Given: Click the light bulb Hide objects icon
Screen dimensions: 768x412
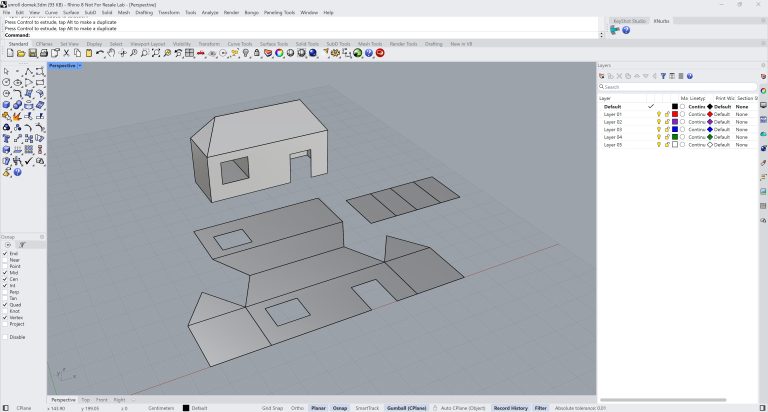Looking at the screenshot, I should click(246, 53).
